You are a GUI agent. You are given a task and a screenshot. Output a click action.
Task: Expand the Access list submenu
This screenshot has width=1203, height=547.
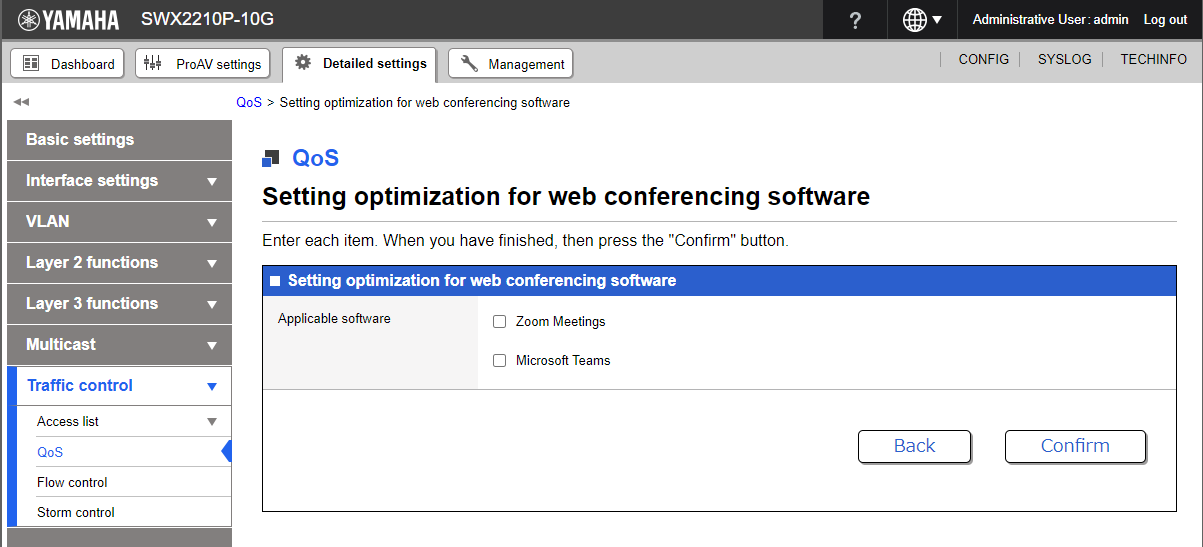click(211, 422)
